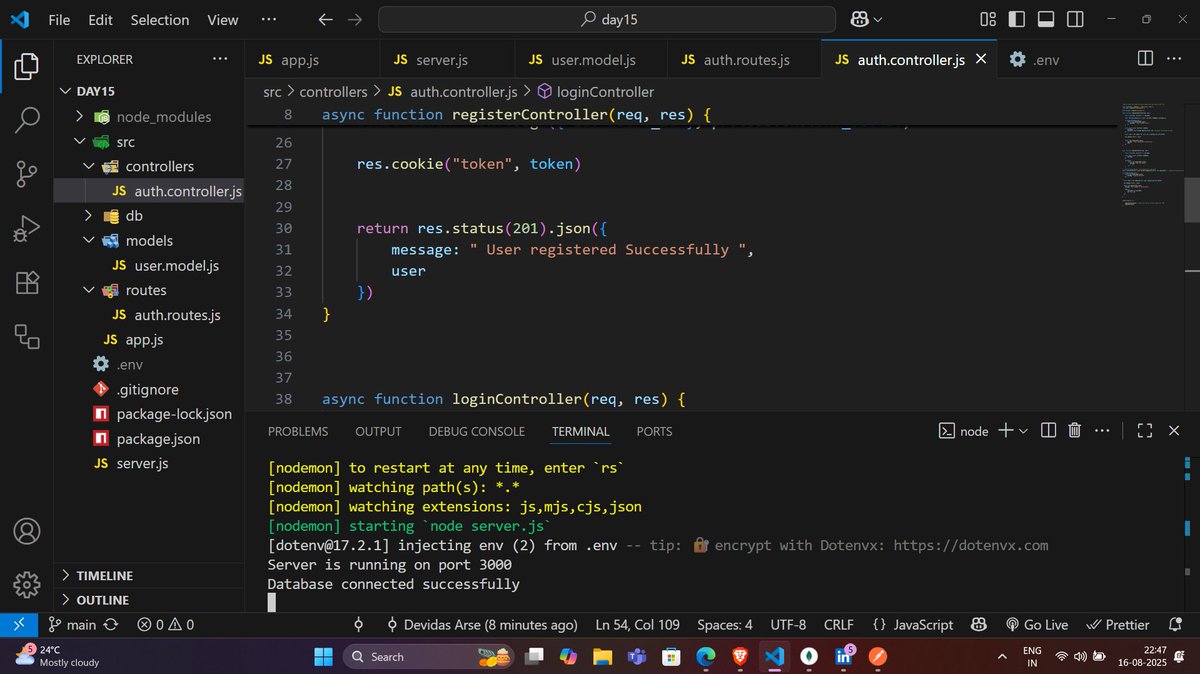Open Microsoft Edge from the taskbar
Viewport: 1200px width, 674px height.
pos(706,656)
